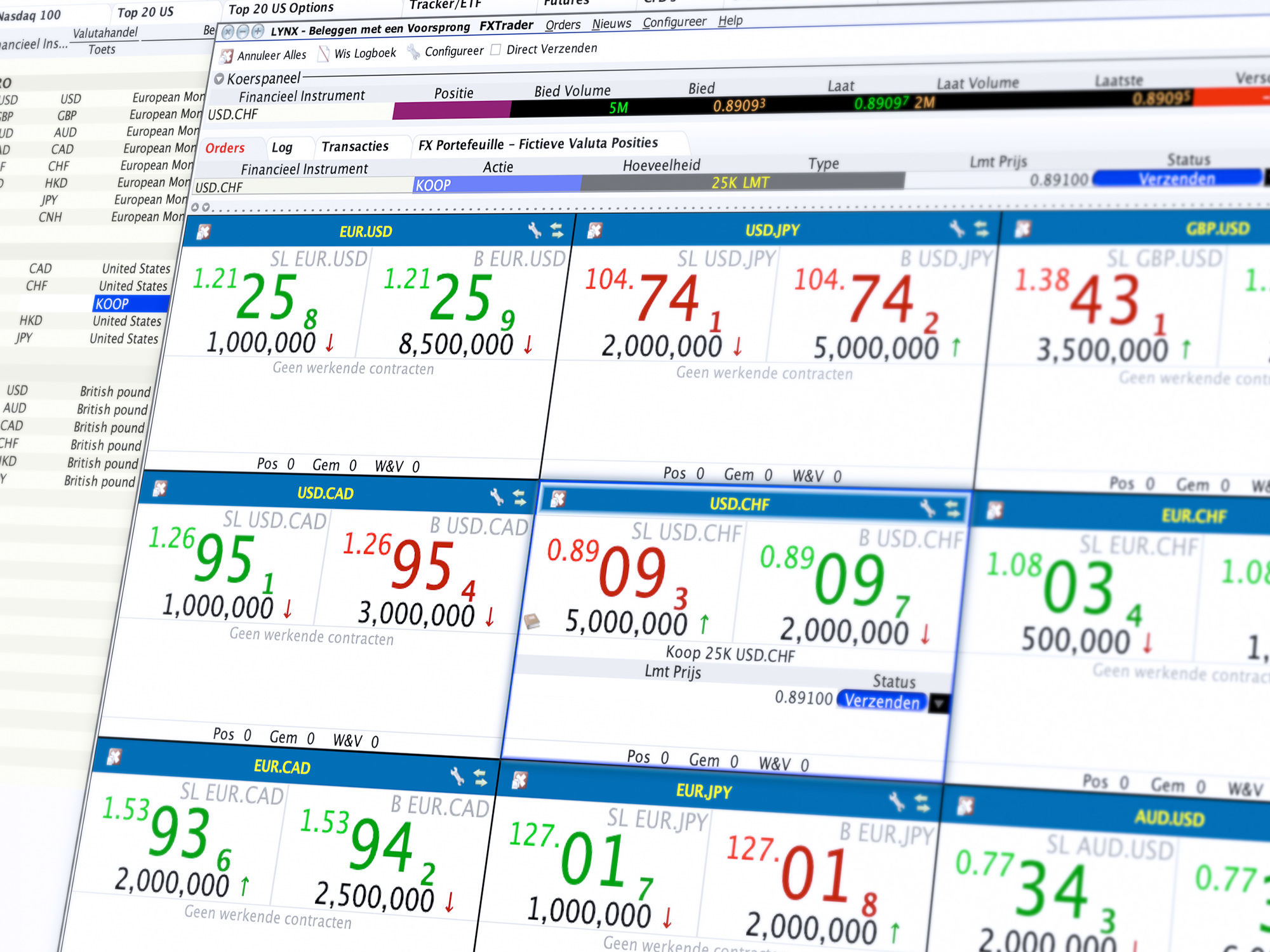1270x952 pixels.
Task: Click 0.89100 limit price in Orders row
Action: 1059,180
